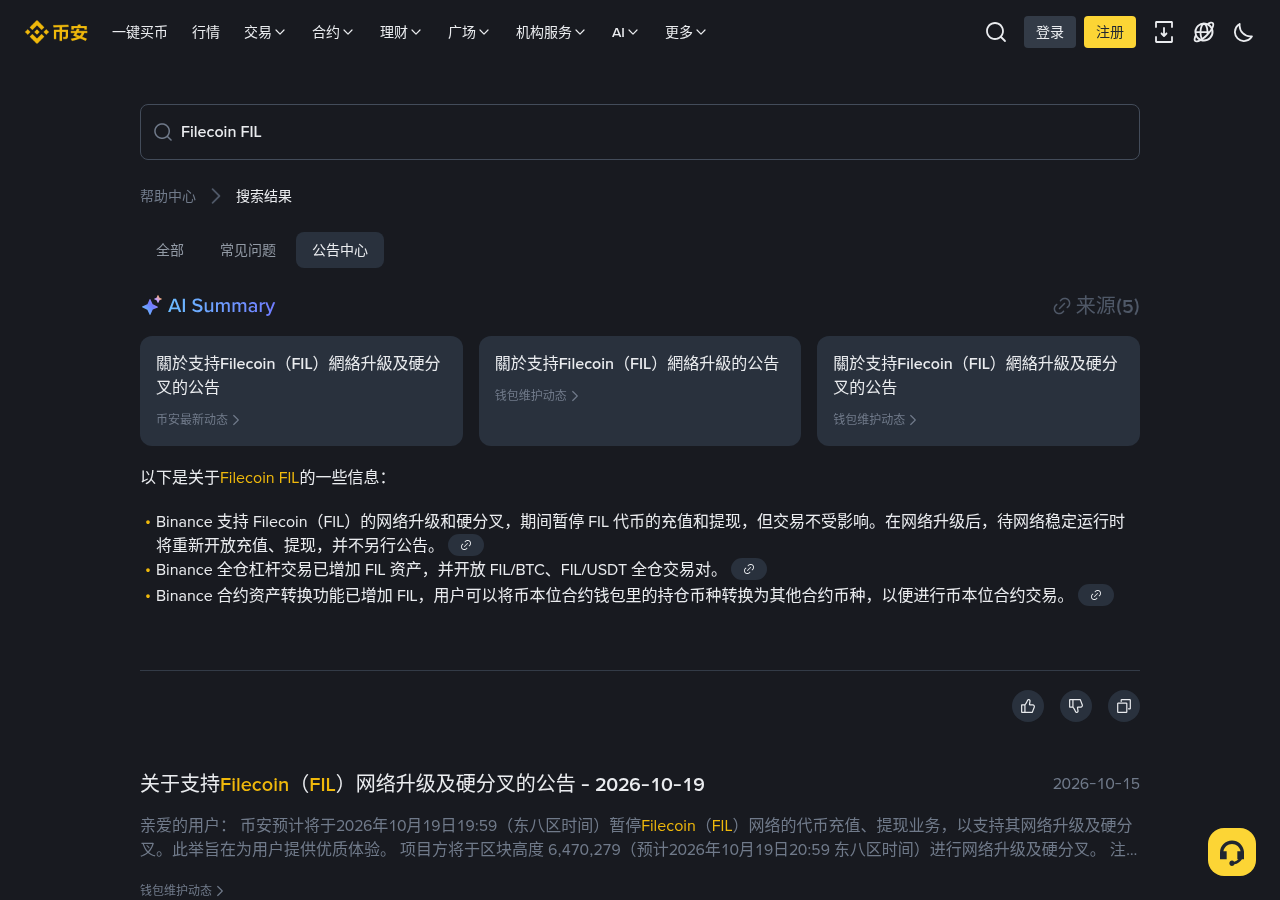Switch to the 常见问题 tab

[x=248, y=250]
